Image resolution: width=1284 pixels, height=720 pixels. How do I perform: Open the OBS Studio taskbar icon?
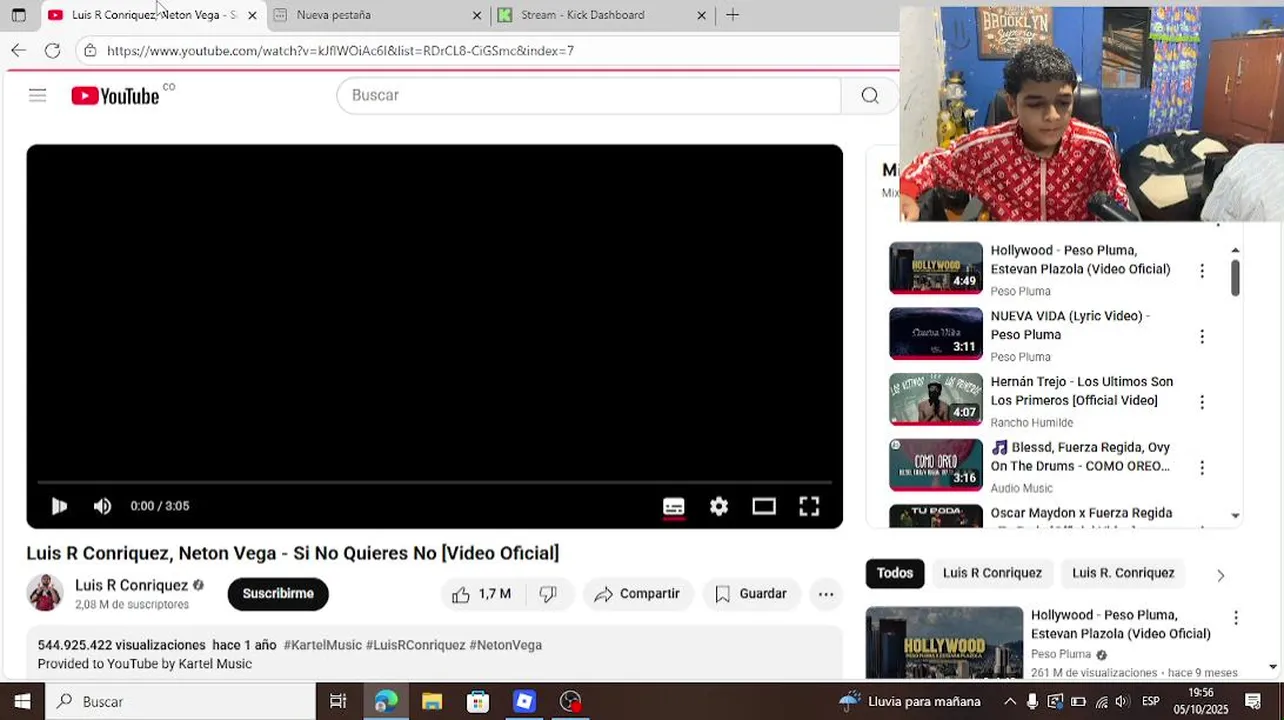570,701
